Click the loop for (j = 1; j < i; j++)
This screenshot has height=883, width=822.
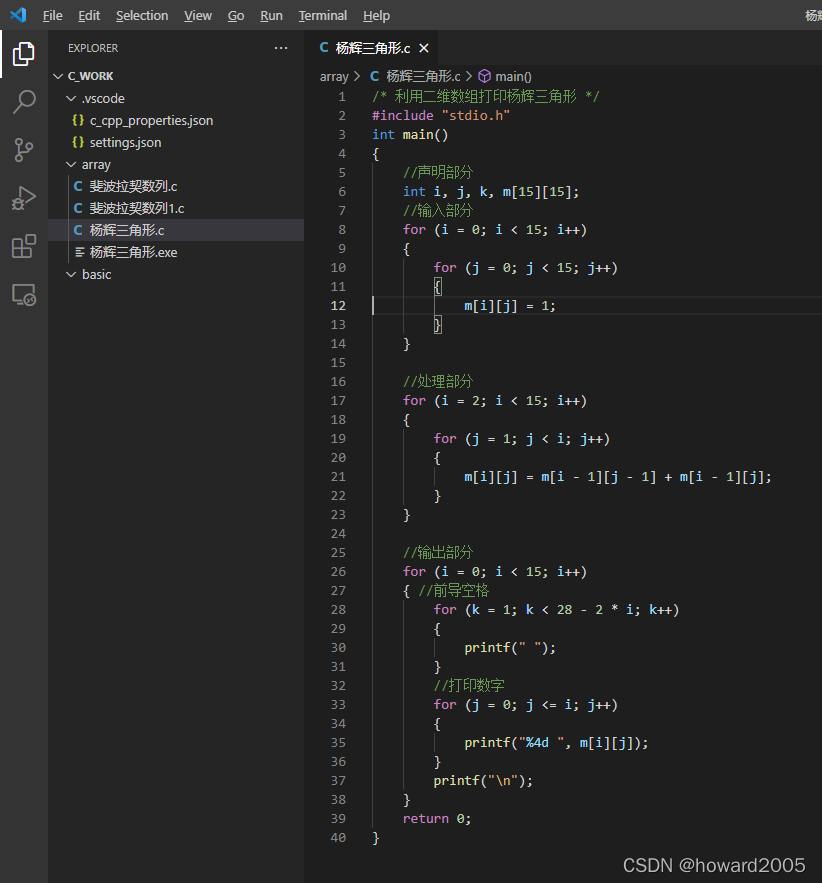tap(521, 439)
